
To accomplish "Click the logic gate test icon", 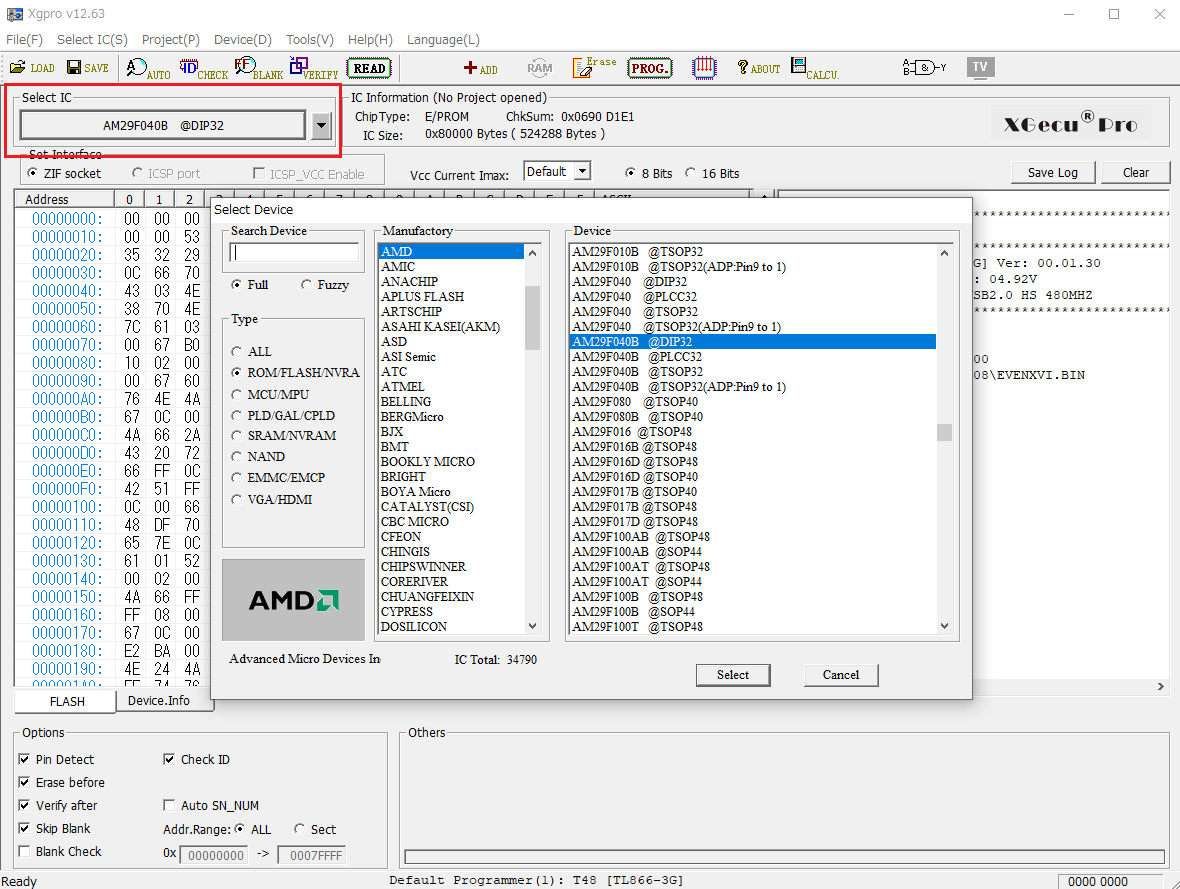I will click(x=924, y=68).
